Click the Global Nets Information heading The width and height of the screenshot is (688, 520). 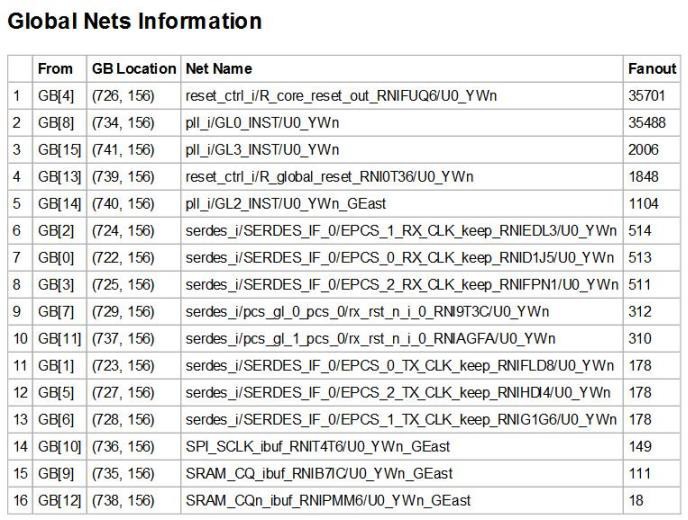134,21
